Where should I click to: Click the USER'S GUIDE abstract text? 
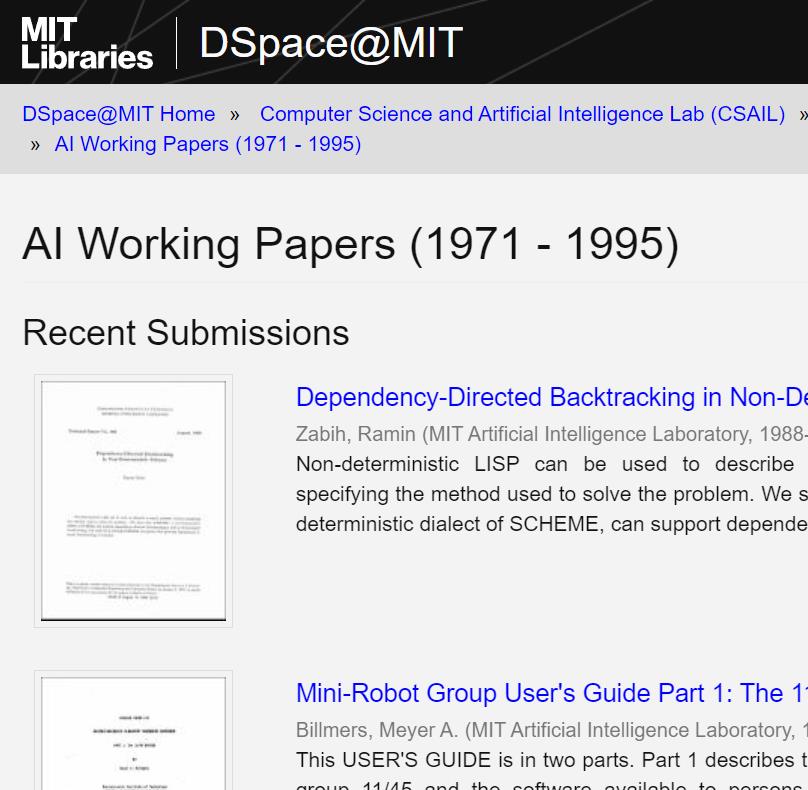click(x=551, y=760)
